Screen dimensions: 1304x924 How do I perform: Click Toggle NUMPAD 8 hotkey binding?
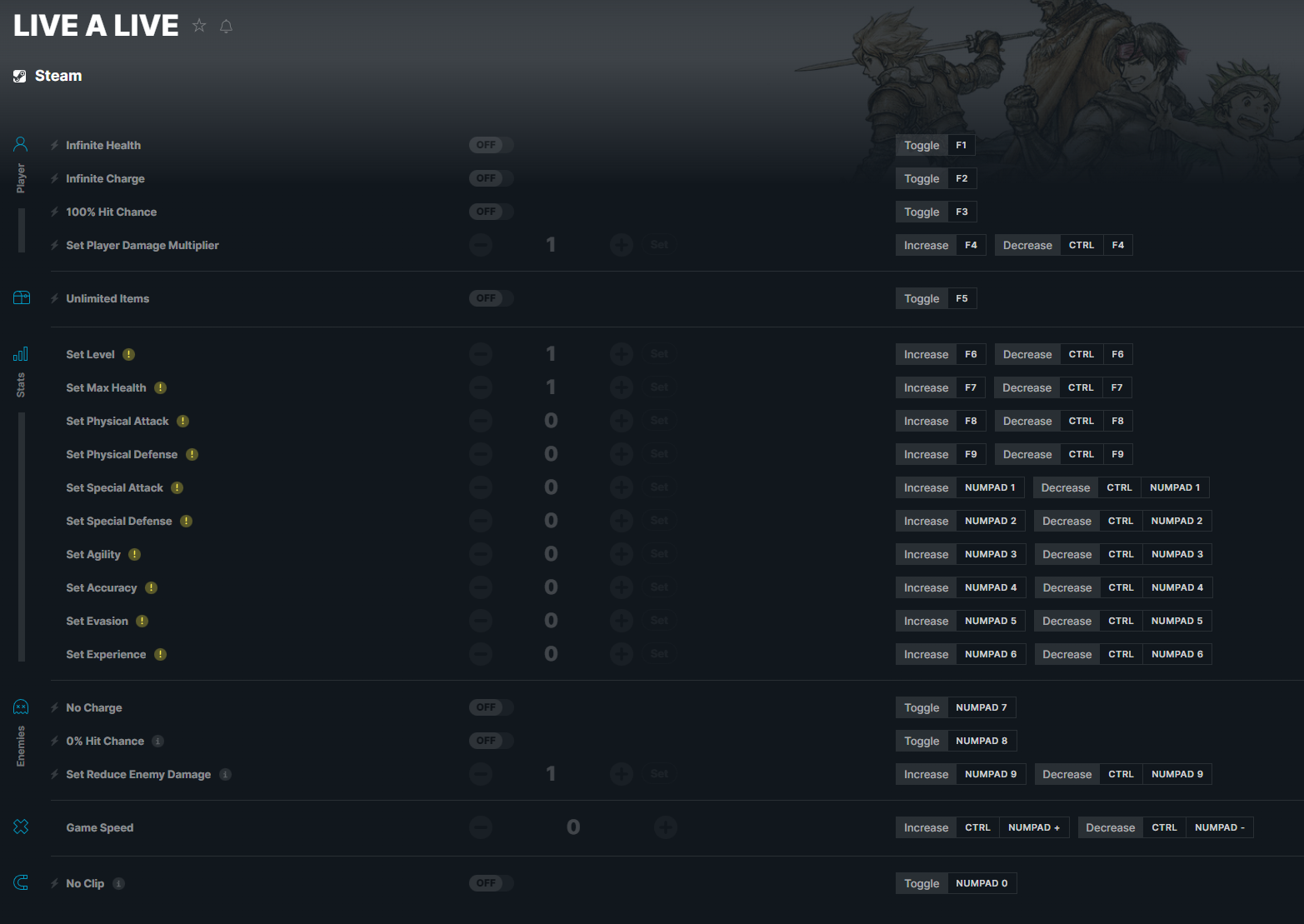tap(957, 741)
